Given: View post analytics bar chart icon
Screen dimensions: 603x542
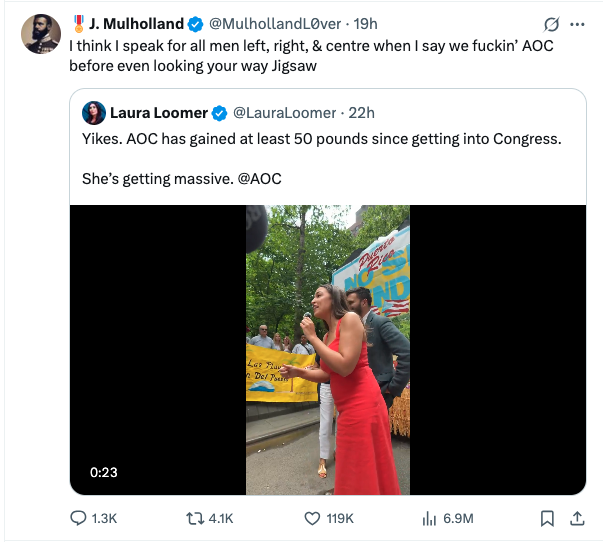Looking at the screenshot, I should (429, 519).
